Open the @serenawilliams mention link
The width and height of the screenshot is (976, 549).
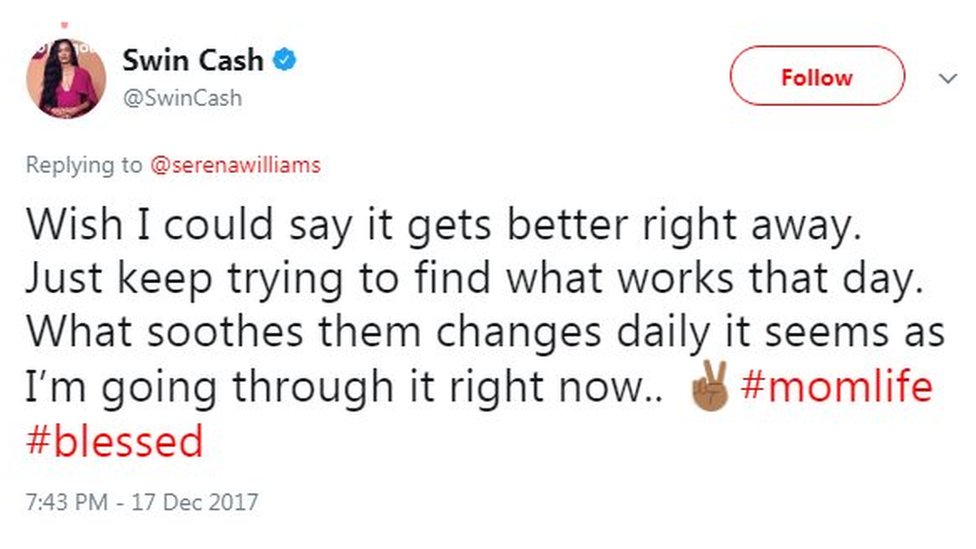pos(235,165)
